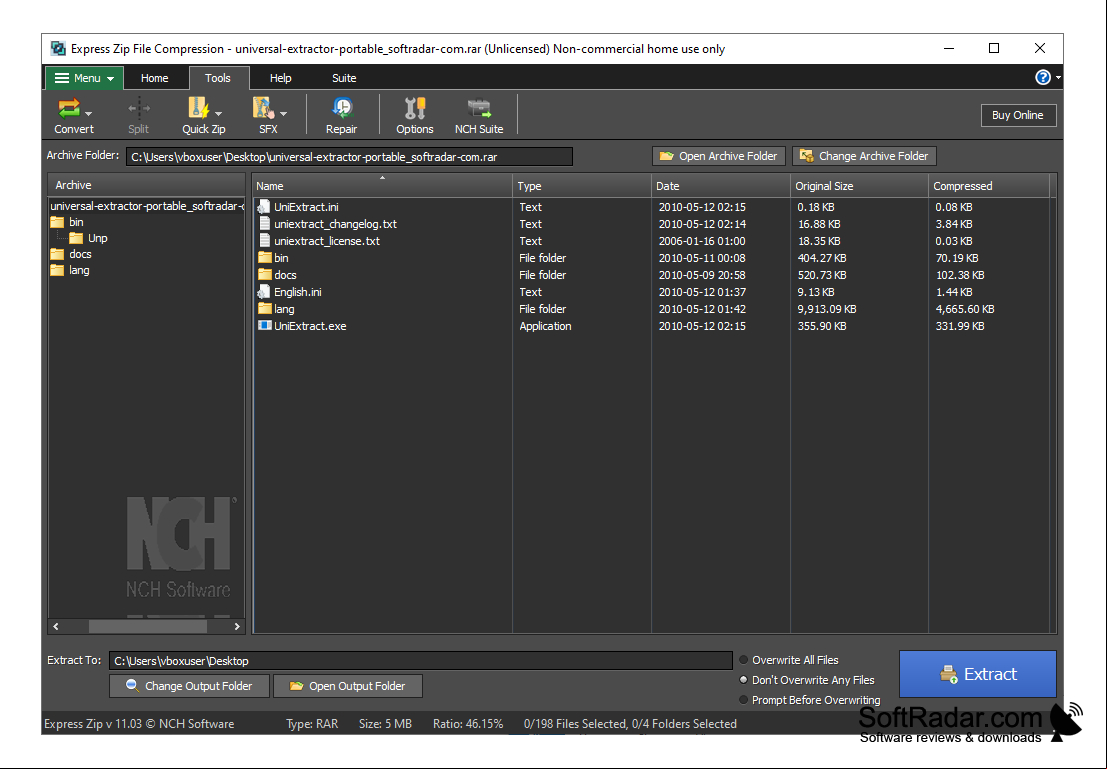Switch to the Home tab
The image size is (1107, 769).
(x=155, y=78)
